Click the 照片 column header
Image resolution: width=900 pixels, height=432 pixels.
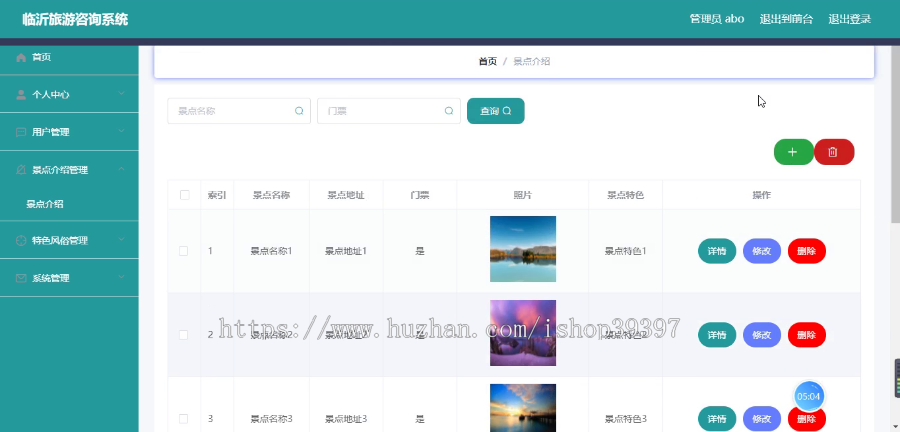(x=522, y=195)
